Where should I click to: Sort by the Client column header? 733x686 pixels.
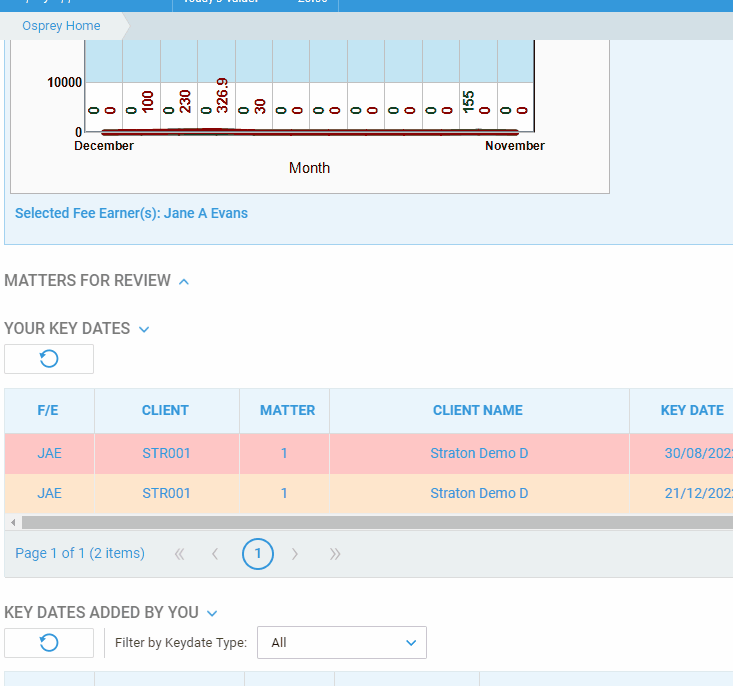point(165,410)
